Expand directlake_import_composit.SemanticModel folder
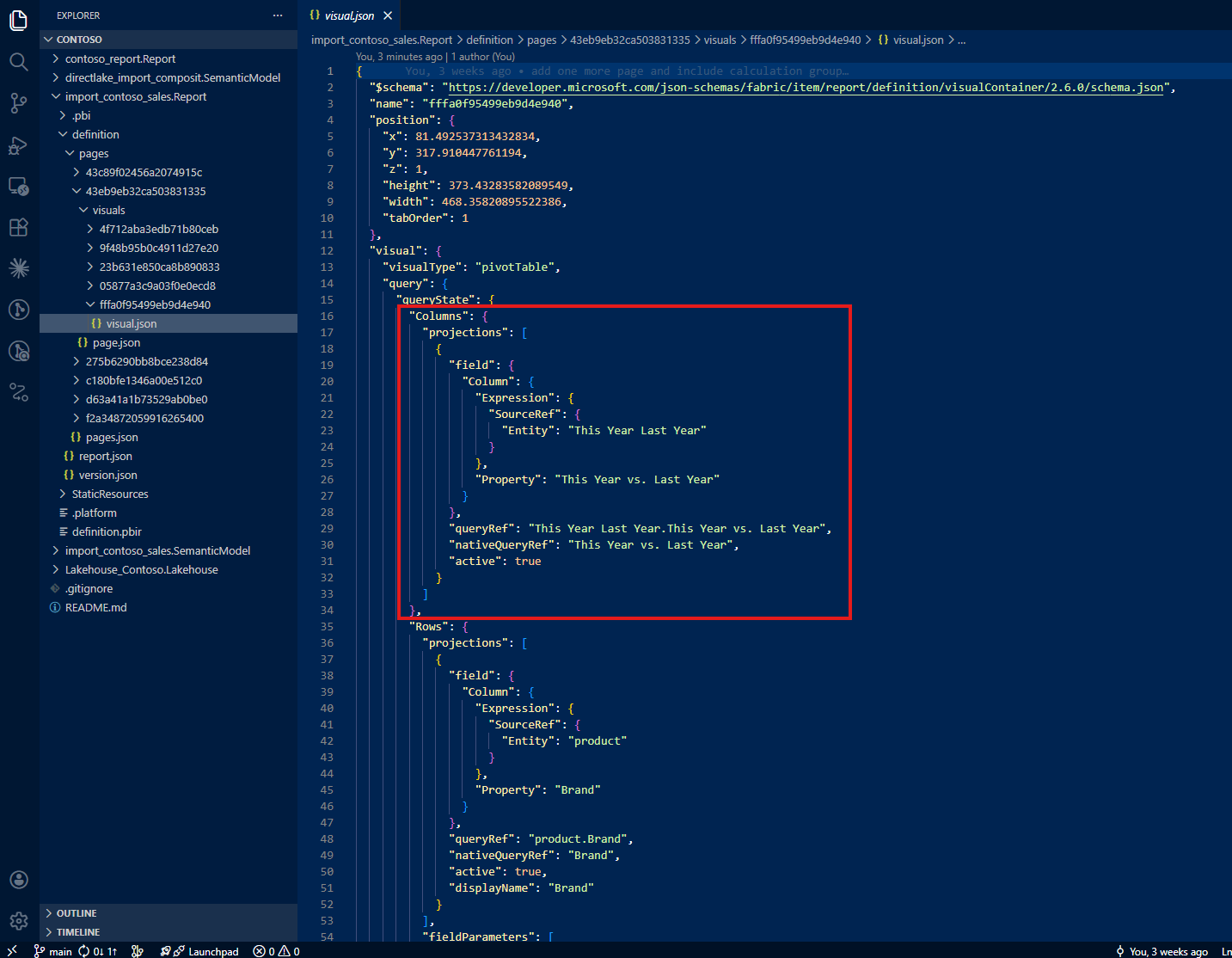1232x958 pixels. click(x=168, y=77)
